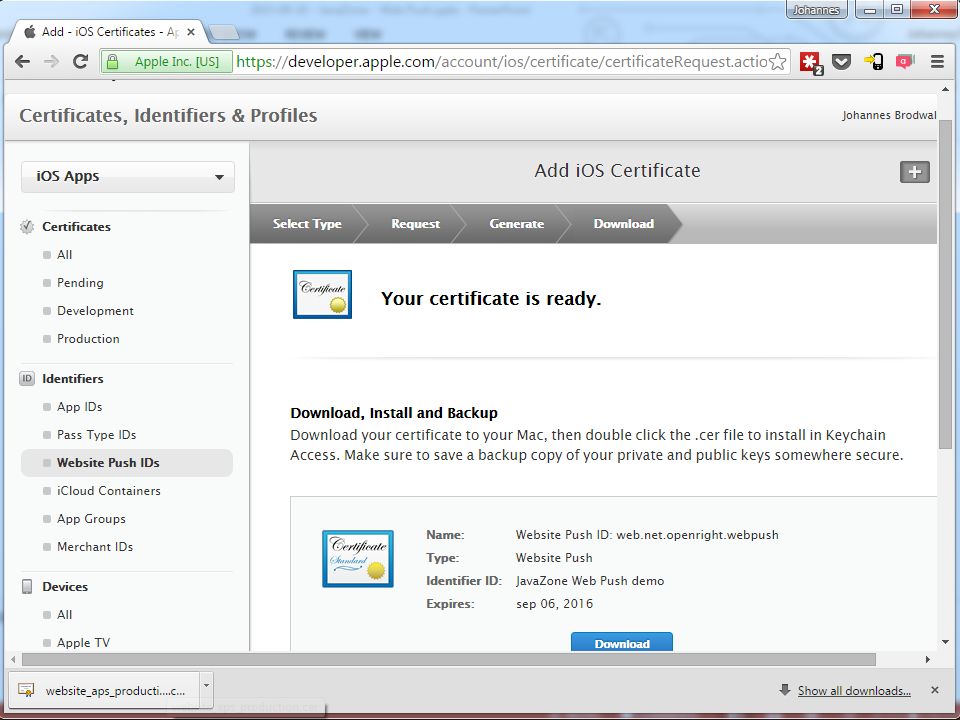The width and height of the screenshot is (960, 720).
Task: Open Production certificates
Action: click(88, 339)
